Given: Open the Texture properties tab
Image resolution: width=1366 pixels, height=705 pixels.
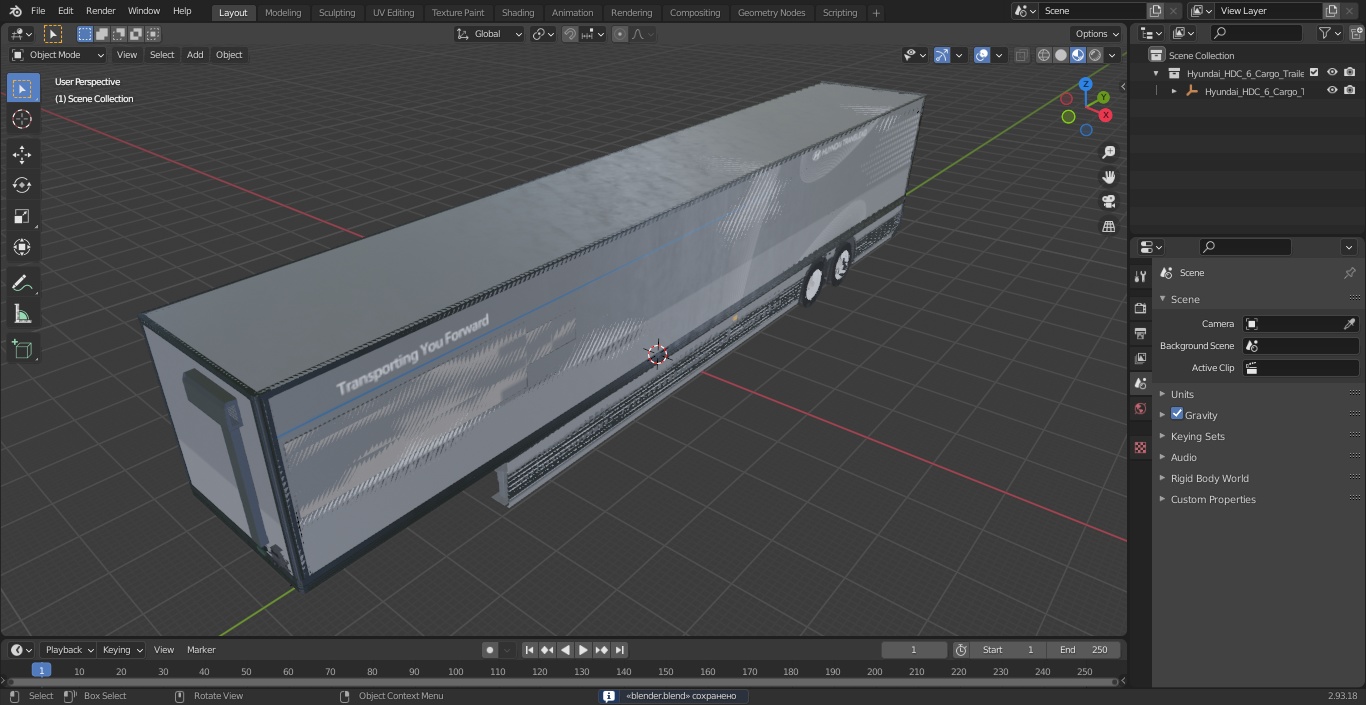Looking at the screenshot, I should (x=1140, y=448).
